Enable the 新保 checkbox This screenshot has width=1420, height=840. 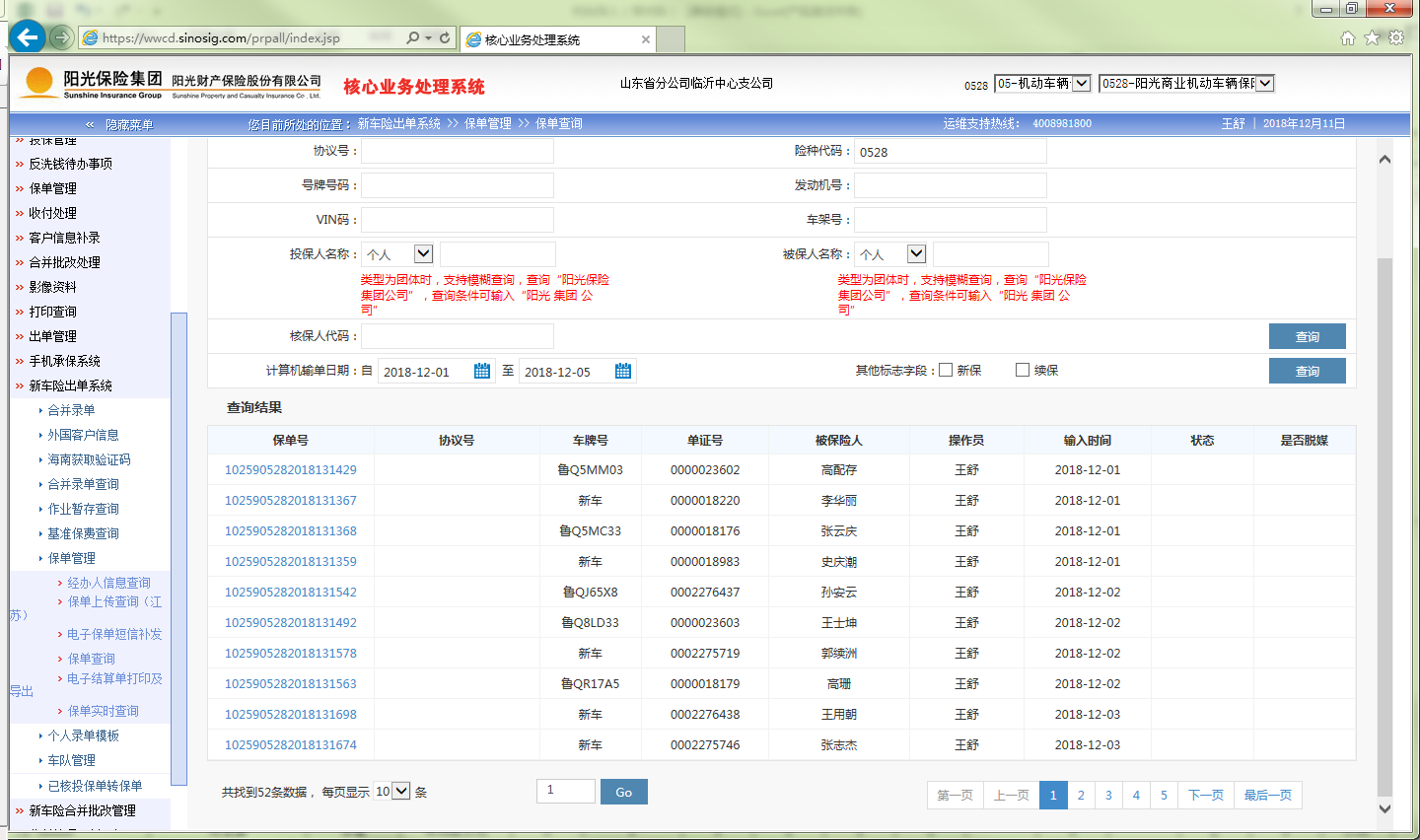946,370
